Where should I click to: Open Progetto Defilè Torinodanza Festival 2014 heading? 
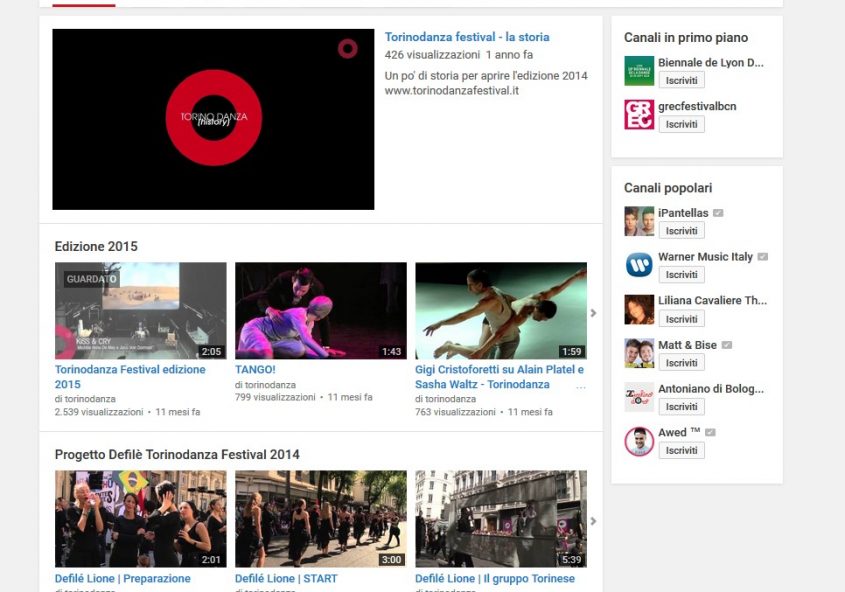(177, 455)
